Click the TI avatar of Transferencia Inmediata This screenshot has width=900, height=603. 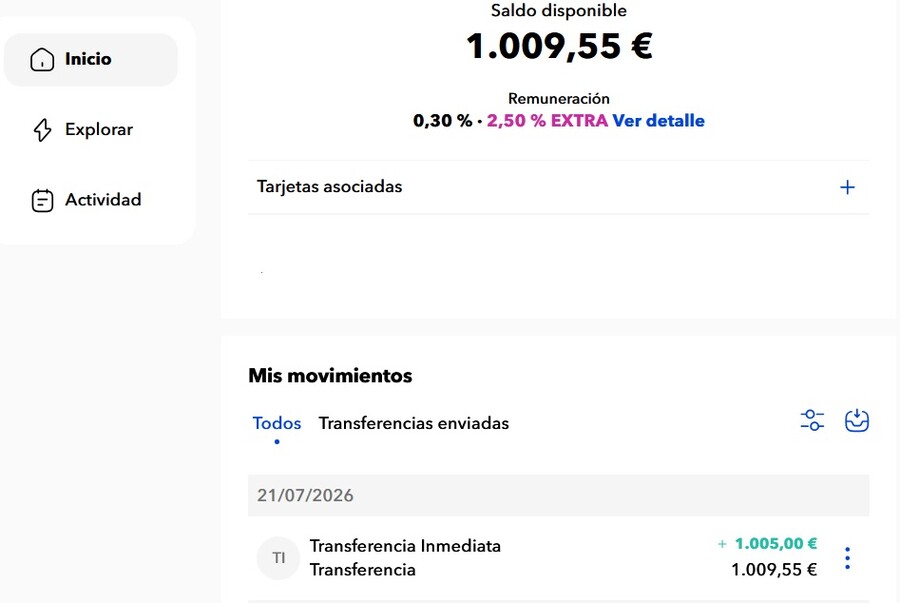[x=278, y=558]
